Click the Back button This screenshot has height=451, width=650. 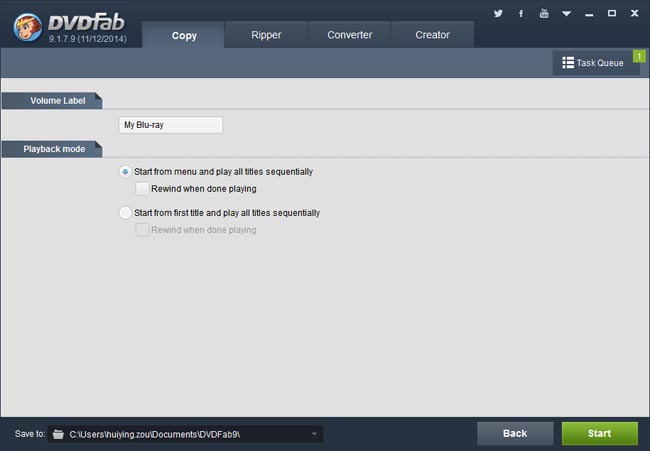(x=515, y=433)
